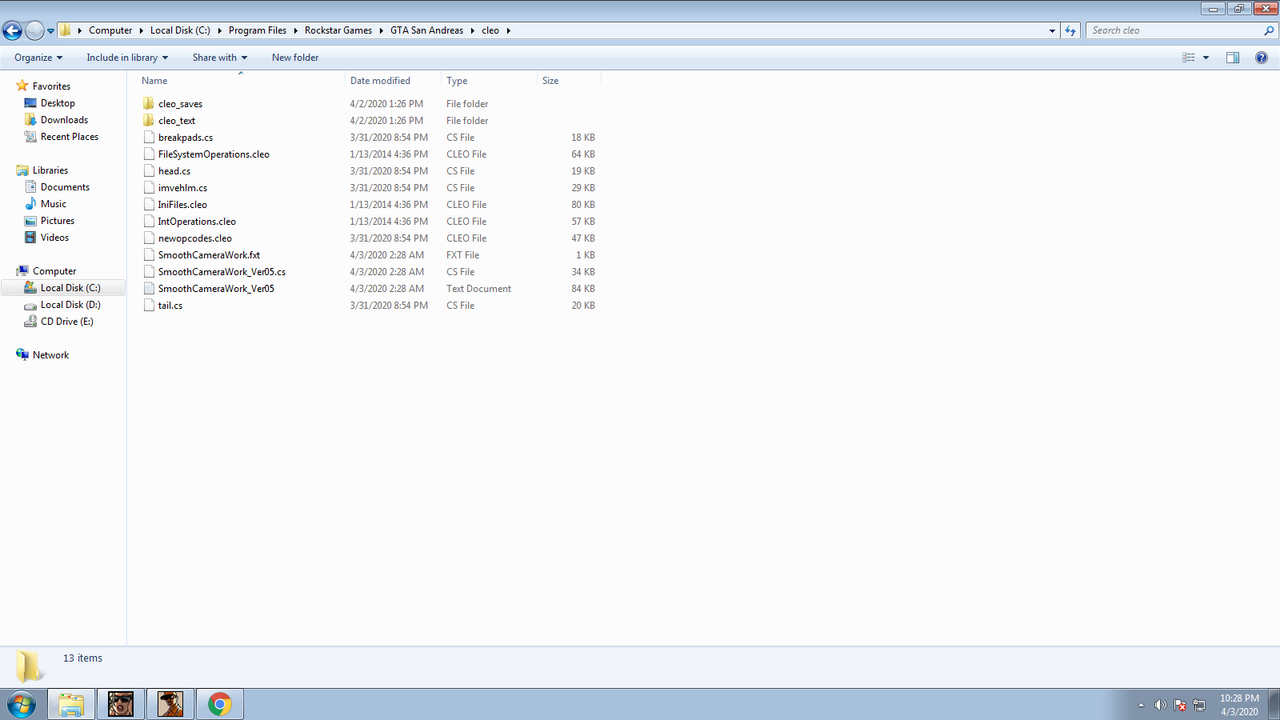Sort files by Date modified column

click(393, 80)
